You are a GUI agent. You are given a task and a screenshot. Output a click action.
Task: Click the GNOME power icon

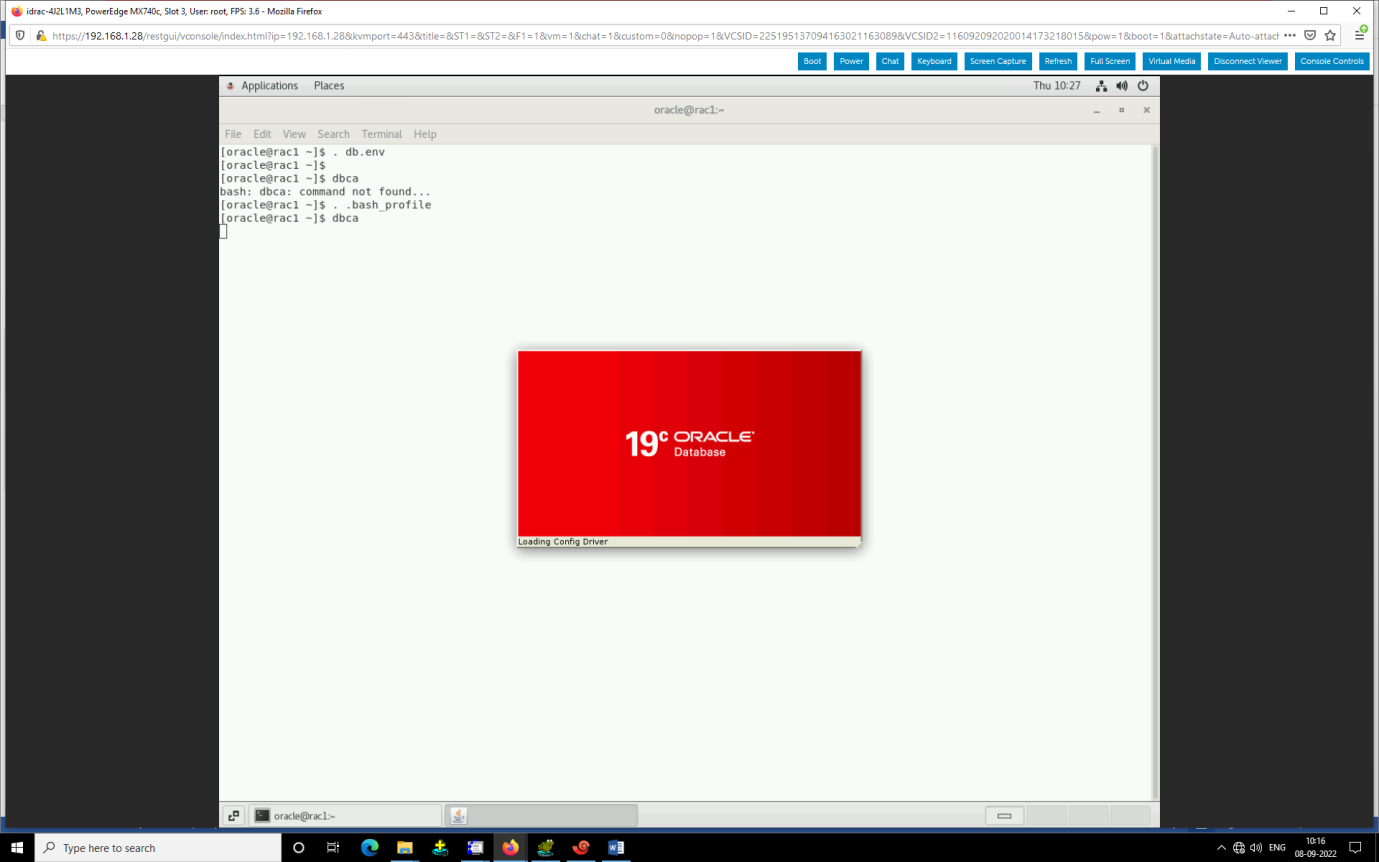1143,86
